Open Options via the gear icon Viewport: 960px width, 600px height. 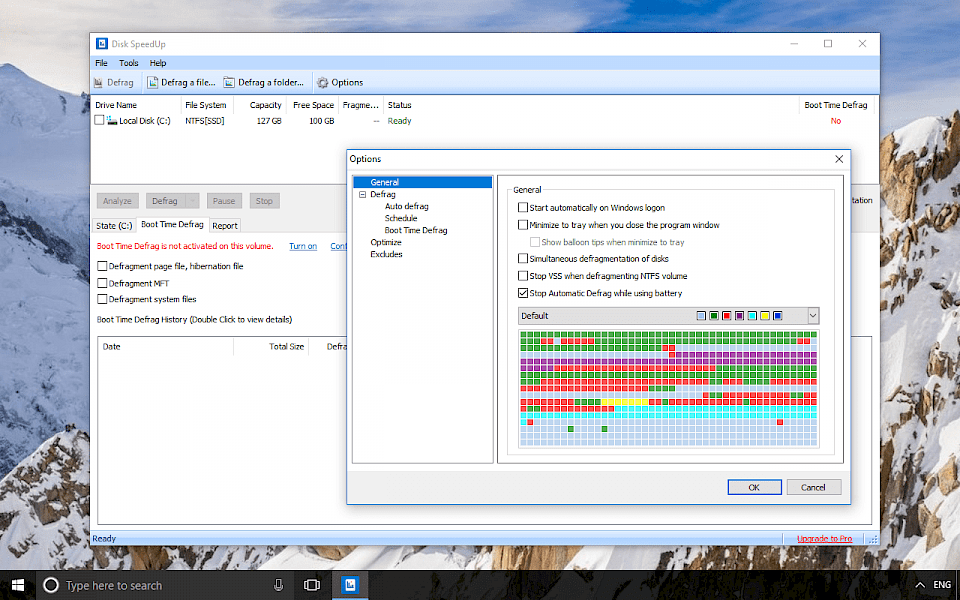tap(323, 82)
